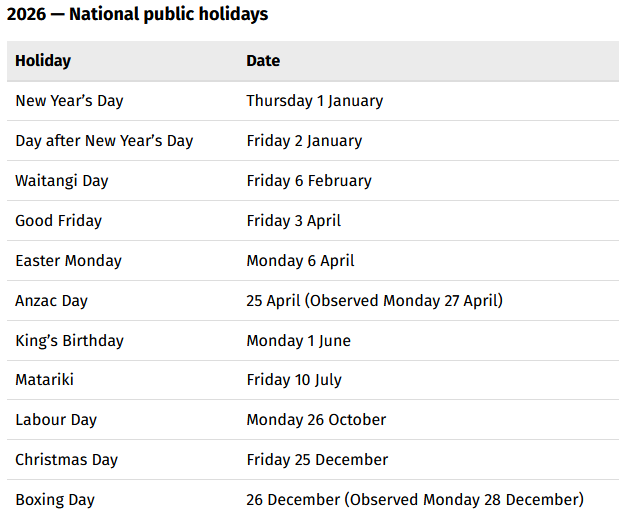
Task: Click the Friday 25 December date
Action: pos(317,460)
